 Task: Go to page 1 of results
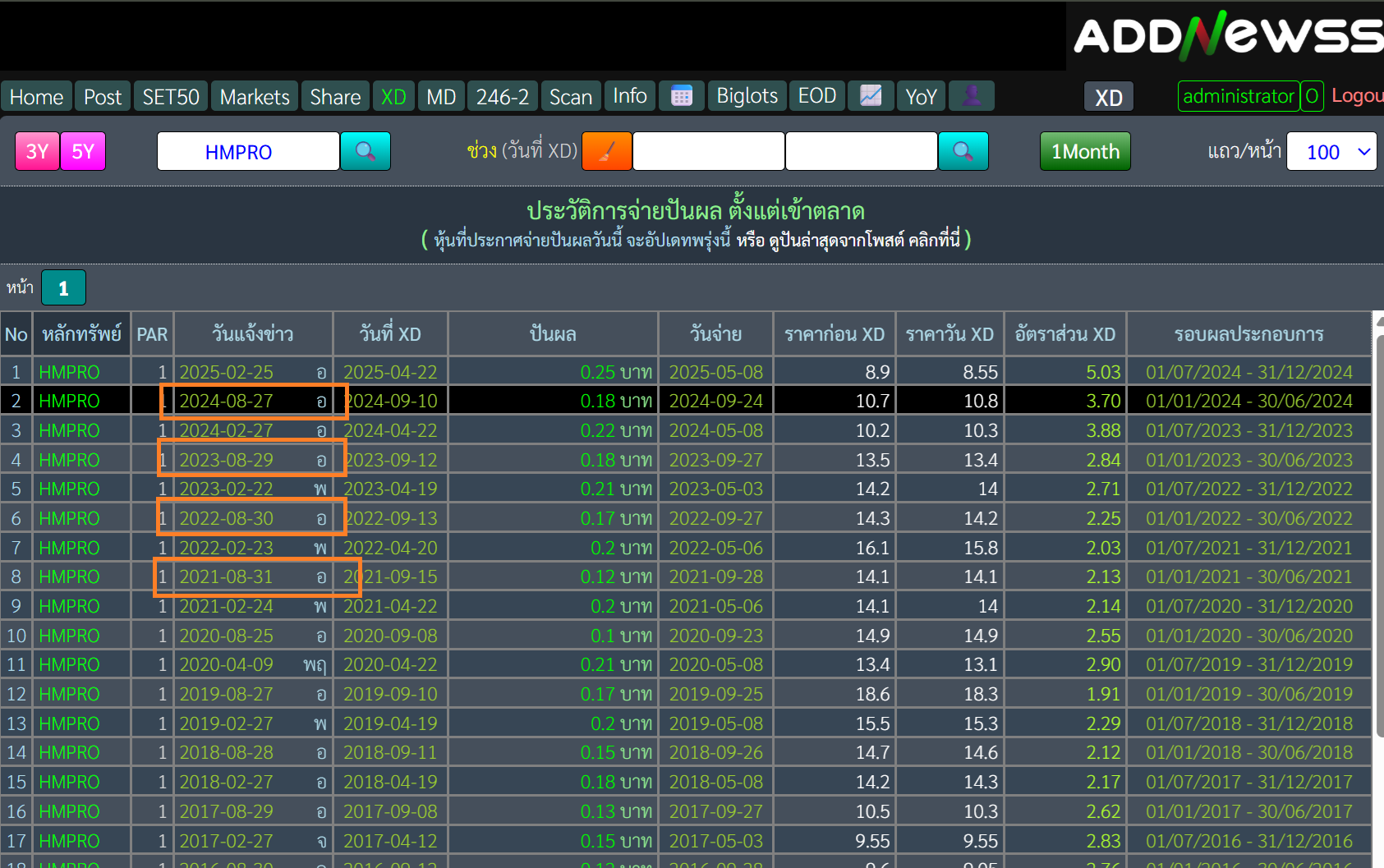click(63, 288)
